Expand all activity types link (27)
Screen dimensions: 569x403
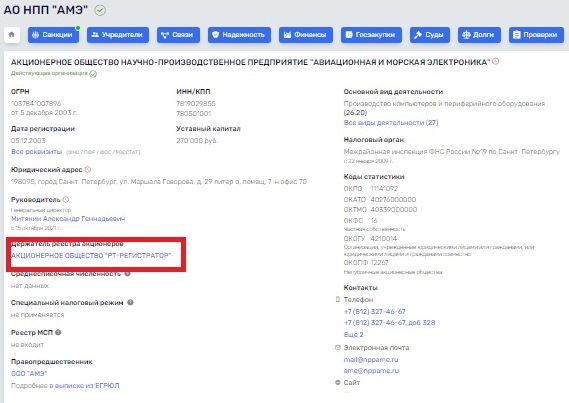pos(391,123)
